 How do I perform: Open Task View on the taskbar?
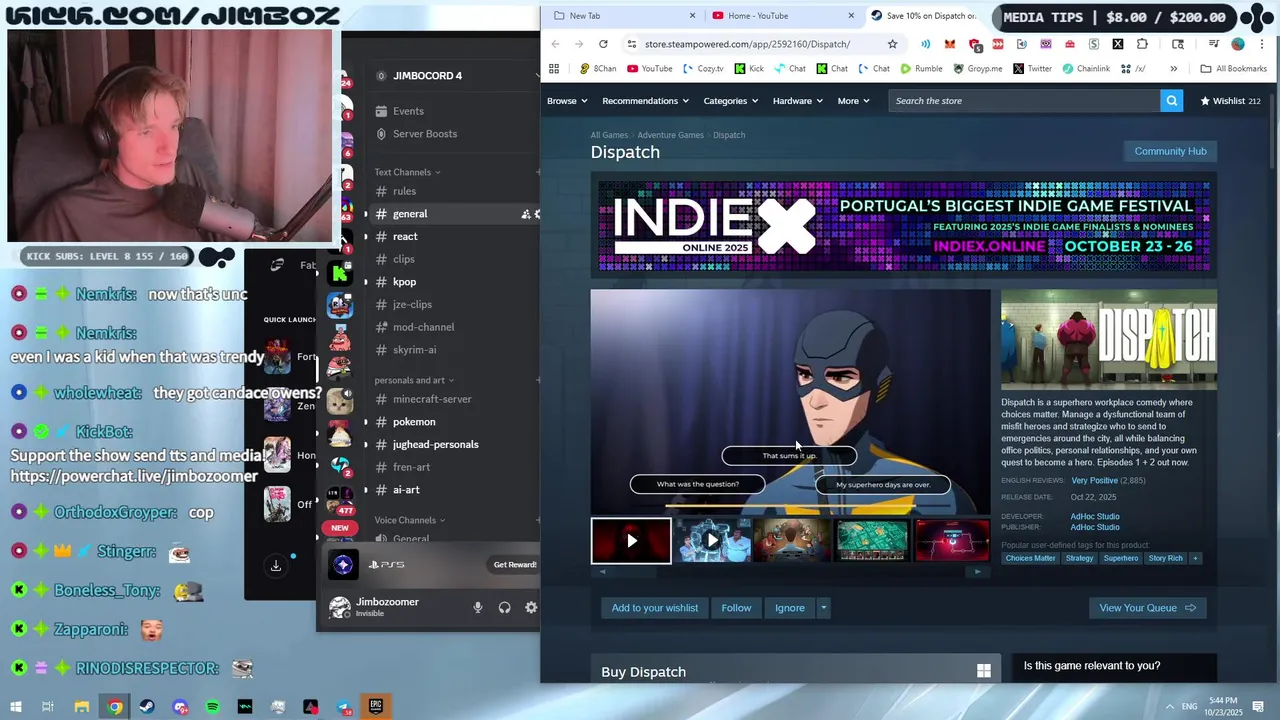point(48,707)
